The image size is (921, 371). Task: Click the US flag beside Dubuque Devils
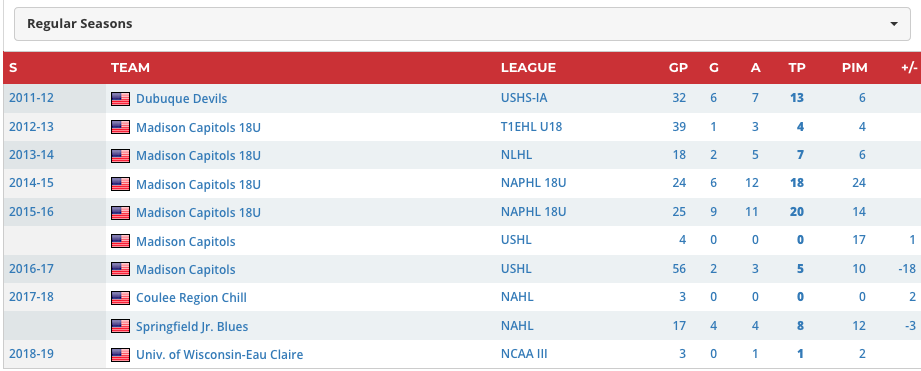pos(120,99)
